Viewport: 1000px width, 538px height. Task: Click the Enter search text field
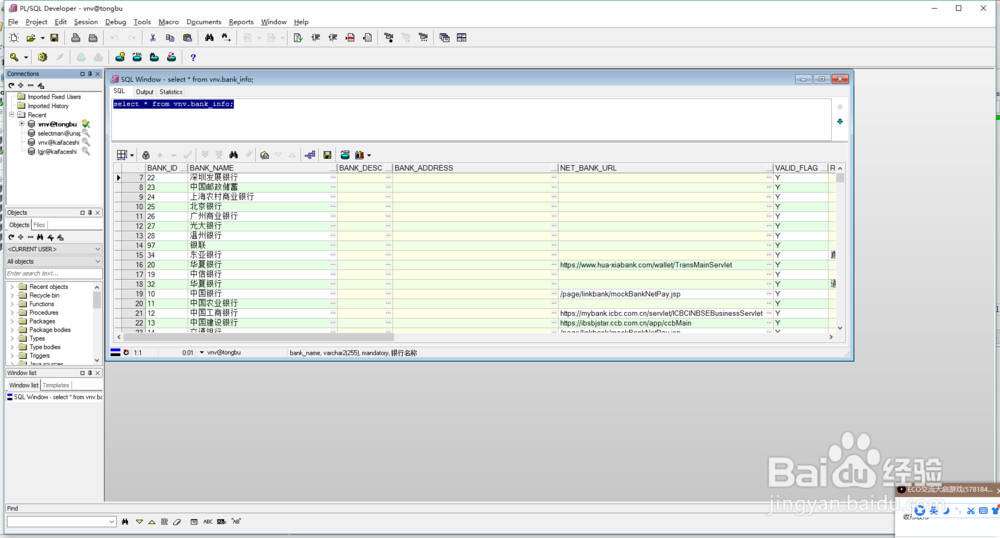(54, 273)
